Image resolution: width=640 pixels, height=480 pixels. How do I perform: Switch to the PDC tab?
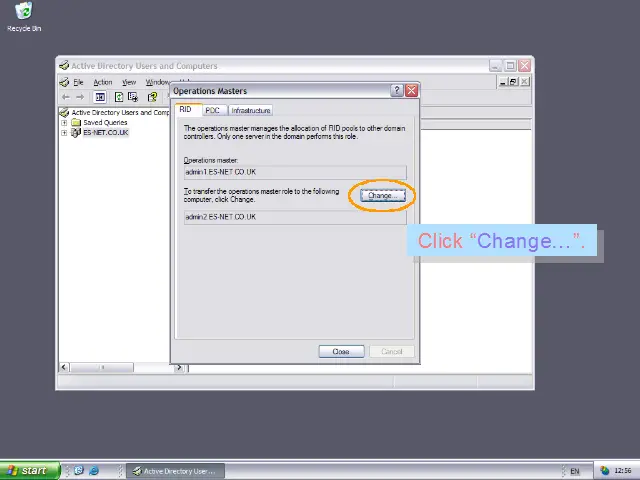(x=212, y=110)
